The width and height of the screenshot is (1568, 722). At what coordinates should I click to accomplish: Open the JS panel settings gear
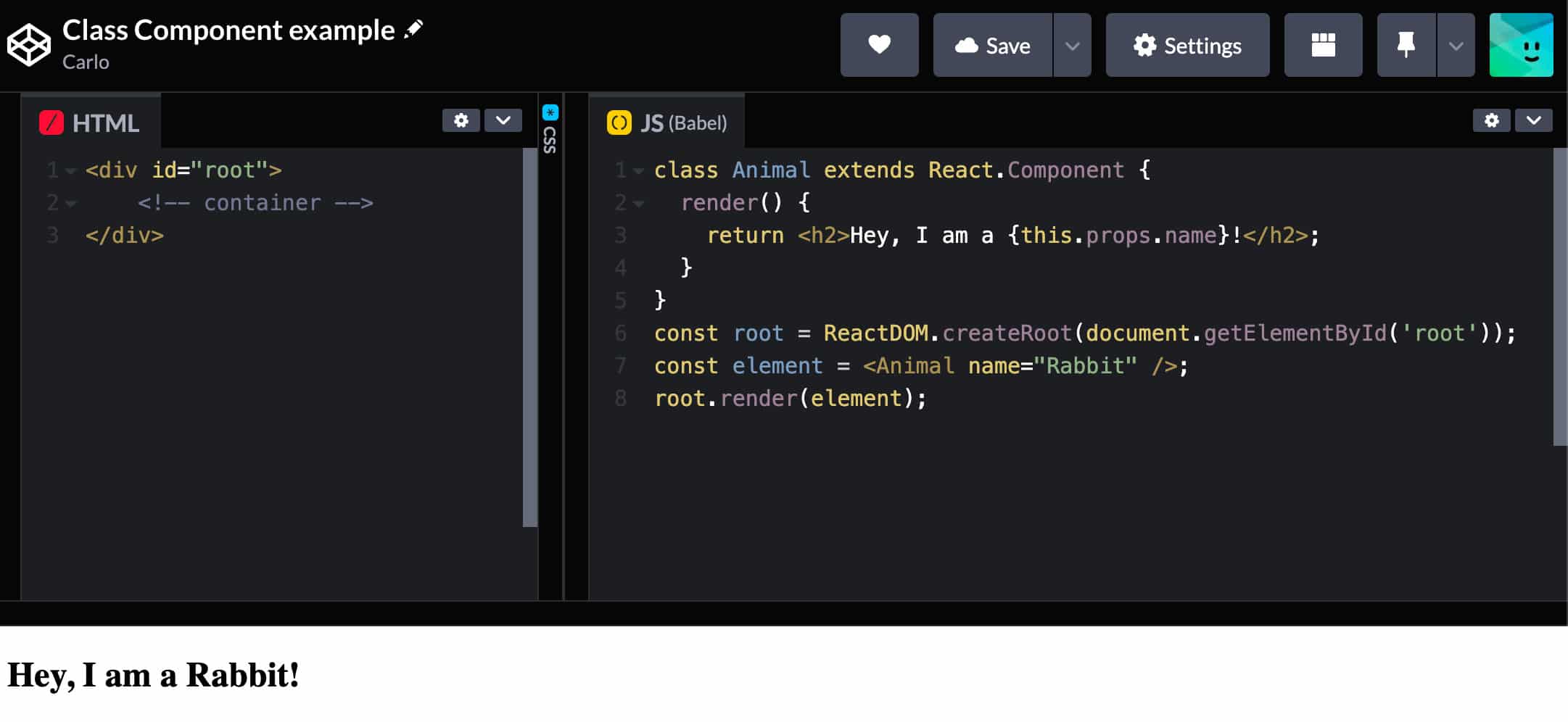(1491, 120)
